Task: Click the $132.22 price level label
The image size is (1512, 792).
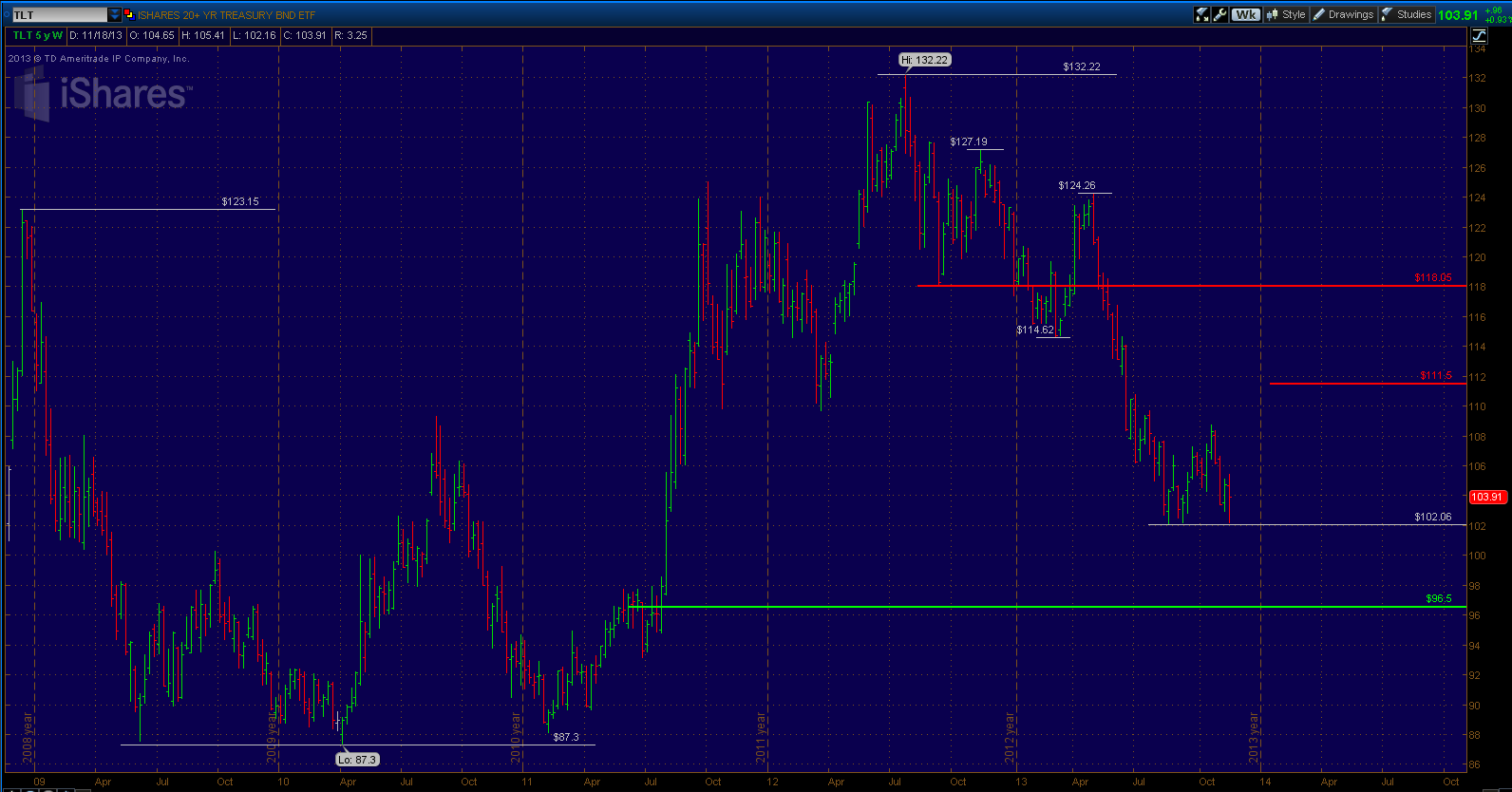Action: pyautogui.click(x=1082, y=66)
